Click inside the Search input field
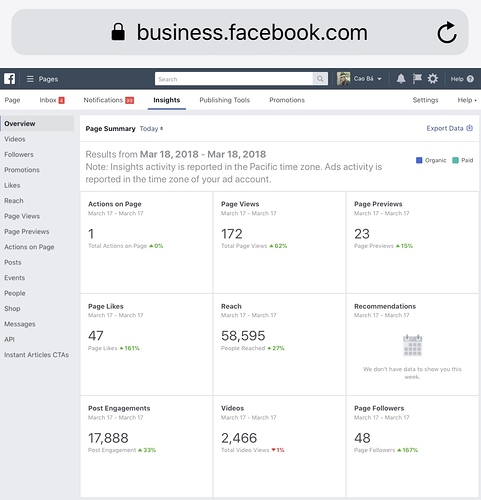481x500 pixels. point(234,79)
